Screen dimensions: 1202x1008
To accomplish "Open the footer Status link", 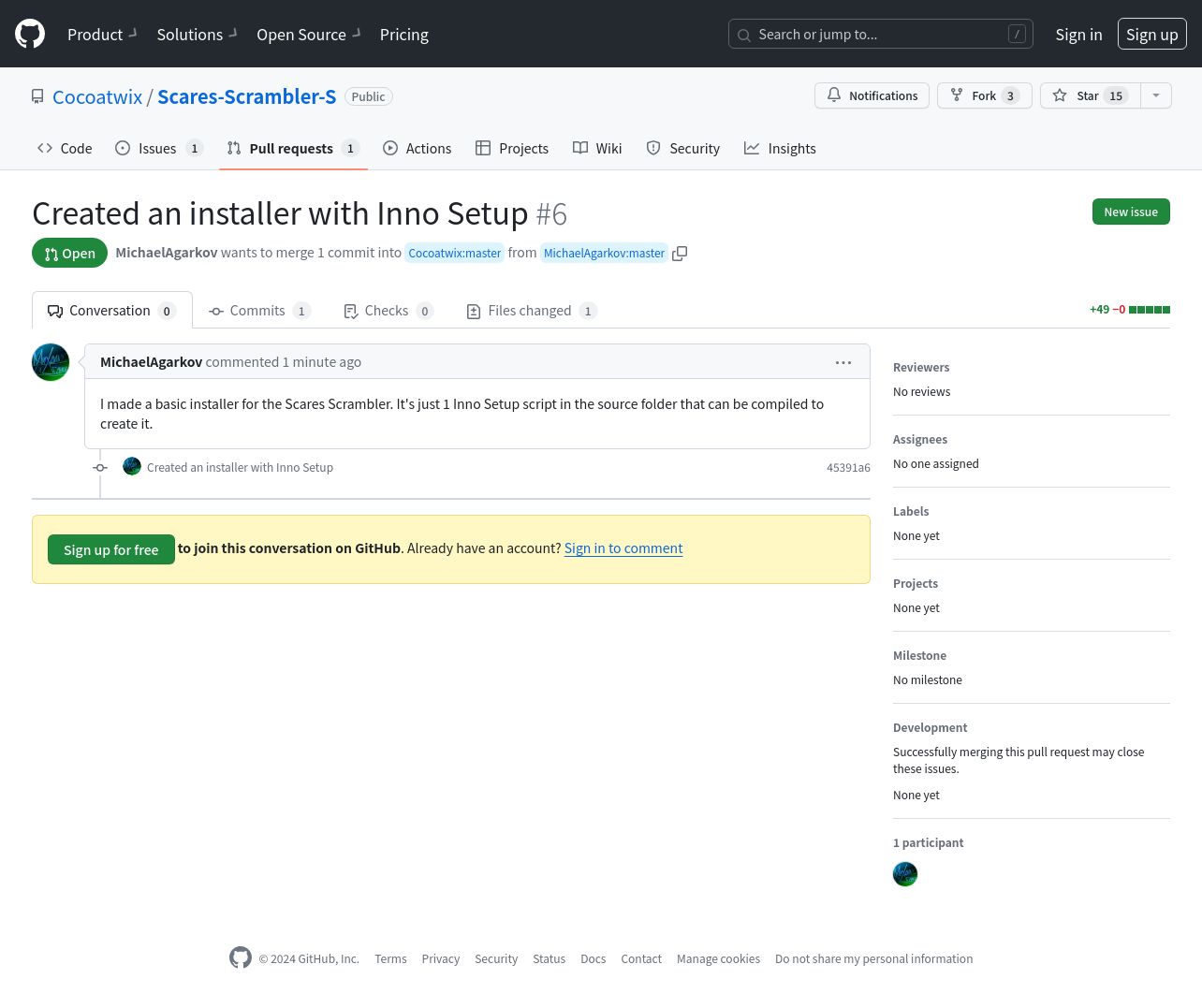I will [x=549, y=959].
